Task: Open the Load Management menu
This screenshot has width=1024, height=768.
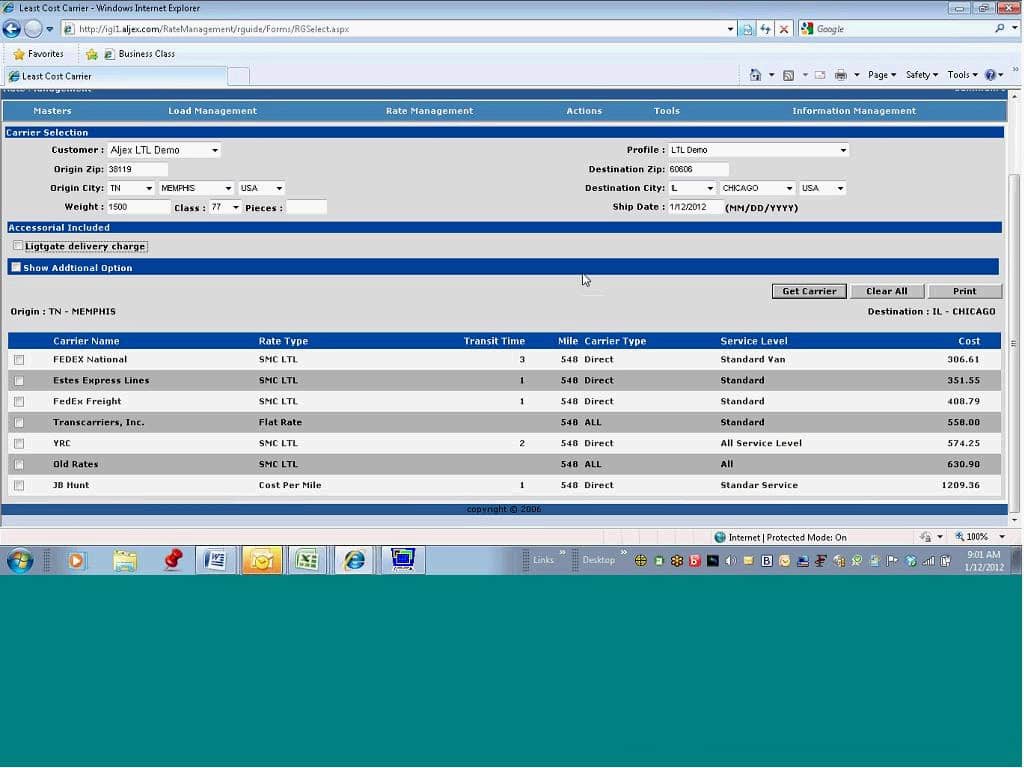Action: [x=212, y=111]
